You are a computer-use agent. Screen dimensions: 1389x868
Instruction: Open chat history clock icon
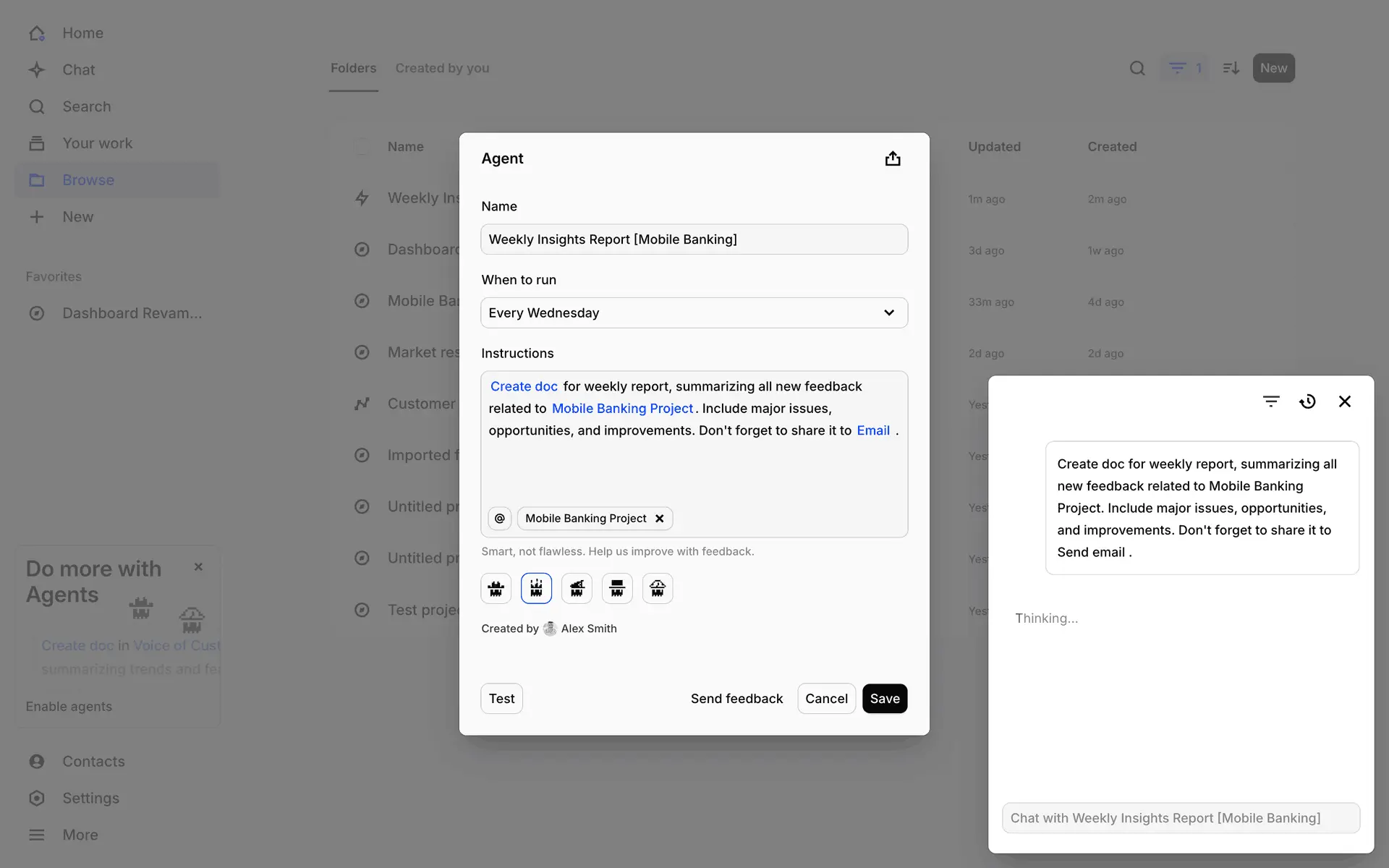1307,401
